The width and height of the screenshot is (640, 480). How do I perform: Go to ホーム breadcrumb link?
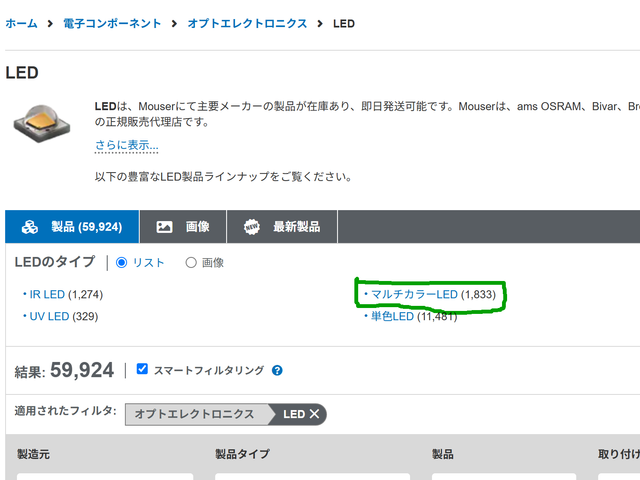(x=21, y=23)
